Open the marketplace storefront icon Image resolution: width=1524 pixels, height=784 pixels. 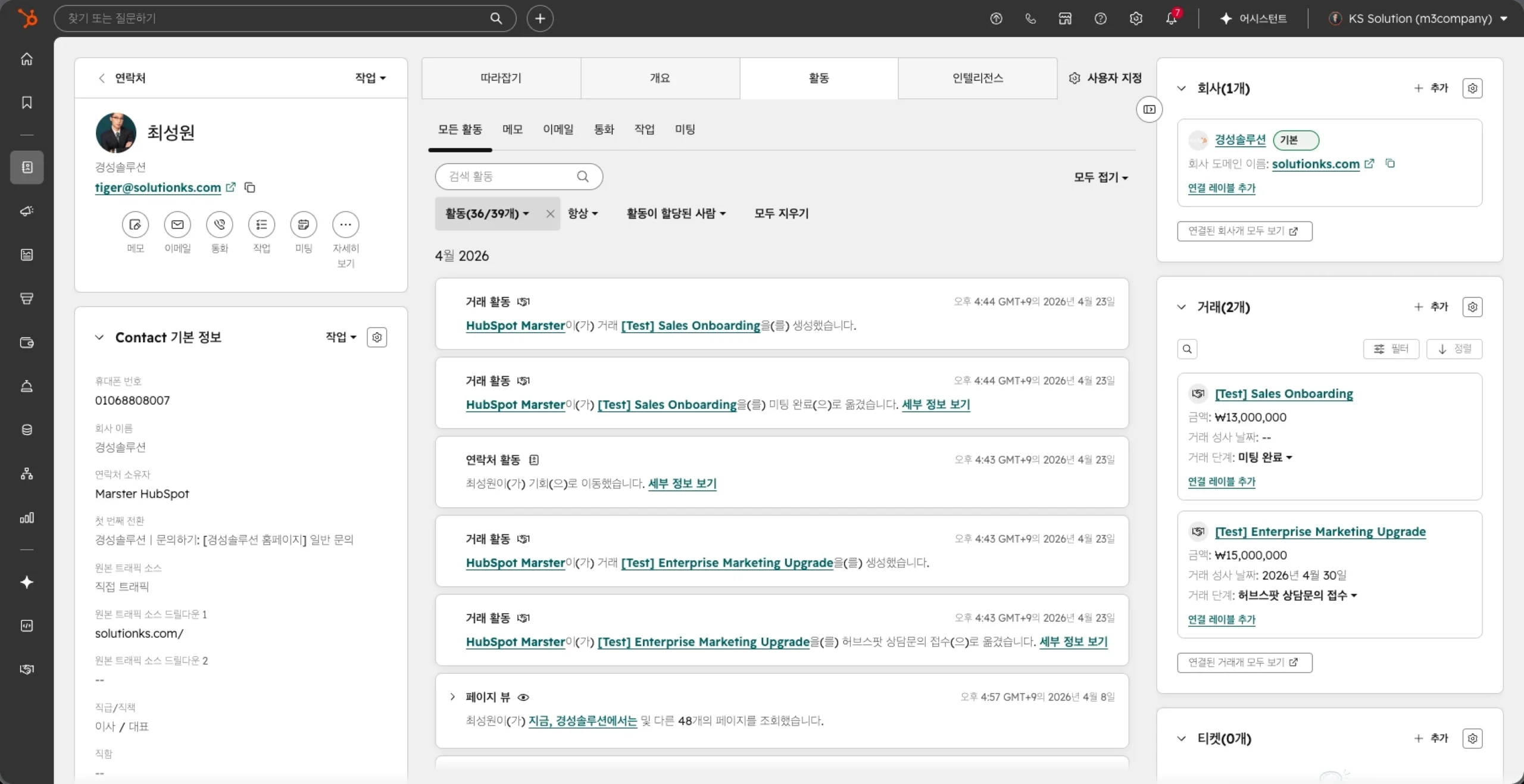coord(1065,18)
